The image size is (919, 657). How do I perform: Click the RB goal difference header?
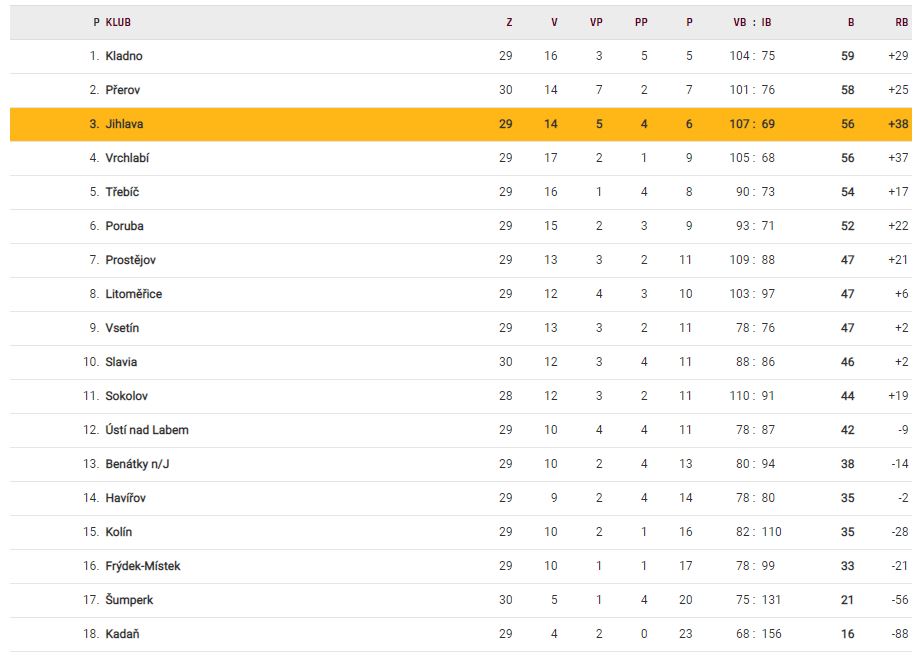click(x=902, y=22)
